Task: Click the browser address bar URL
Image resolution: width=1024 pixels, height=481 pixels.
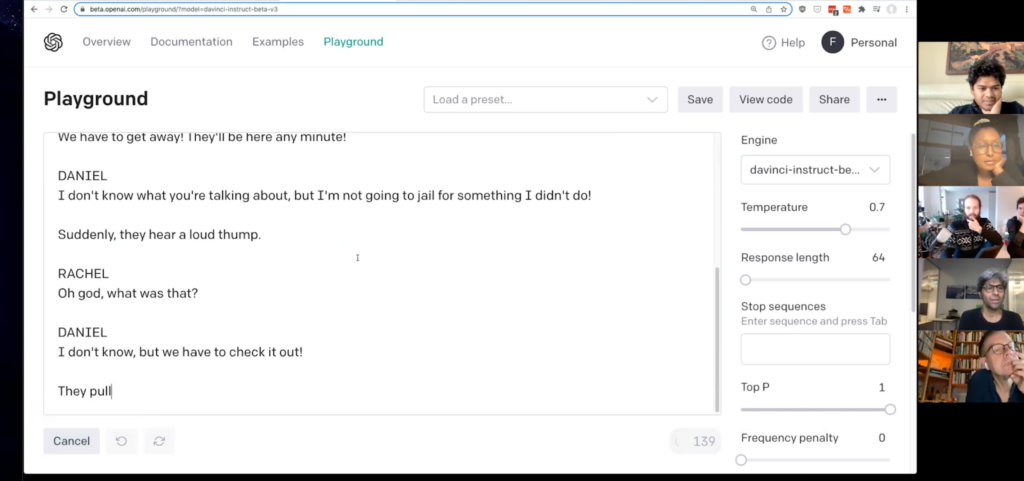Action: tap(184, 9)
